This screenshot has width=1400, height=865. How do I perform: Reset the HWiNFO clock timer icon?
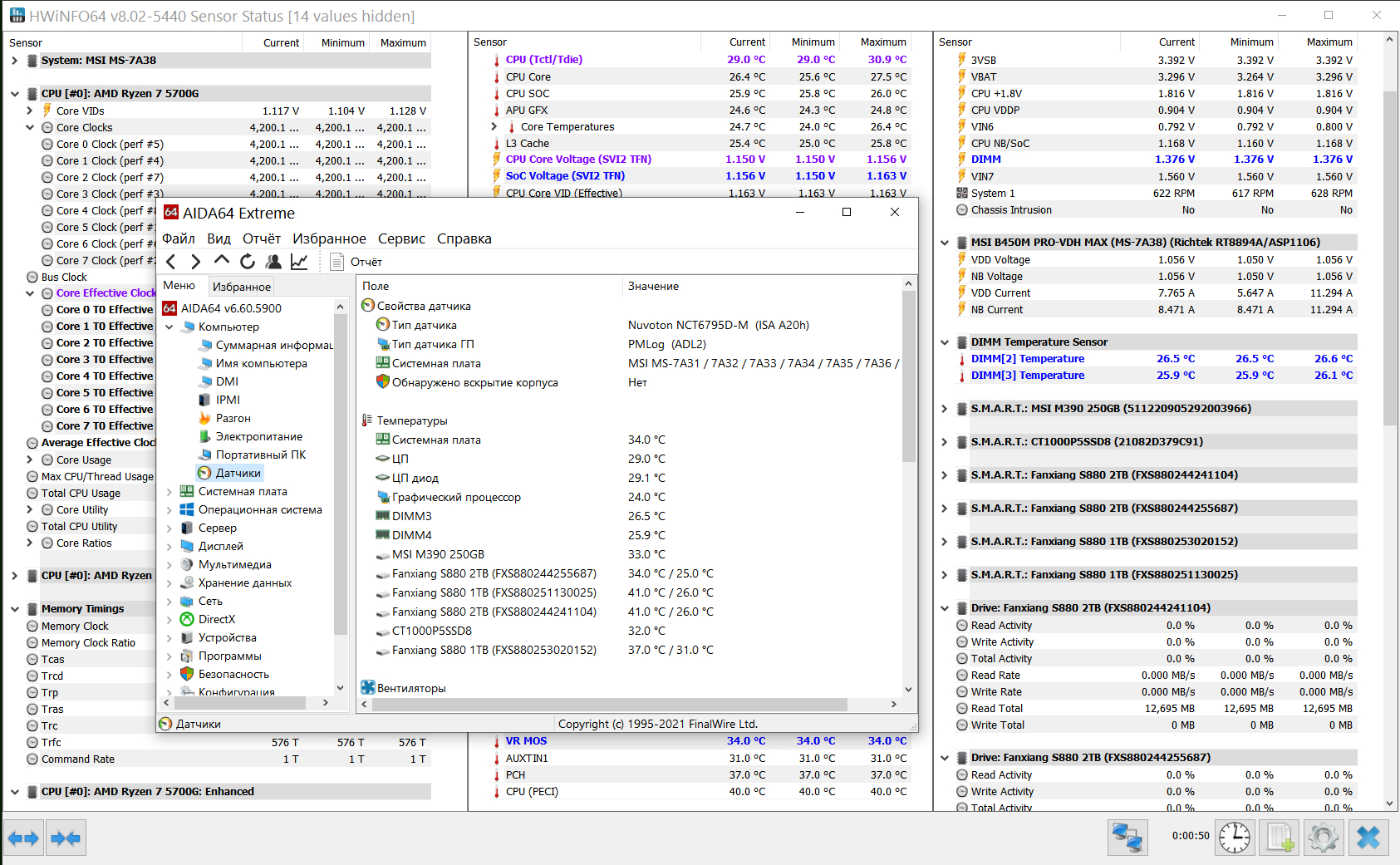pos(1235,838)
